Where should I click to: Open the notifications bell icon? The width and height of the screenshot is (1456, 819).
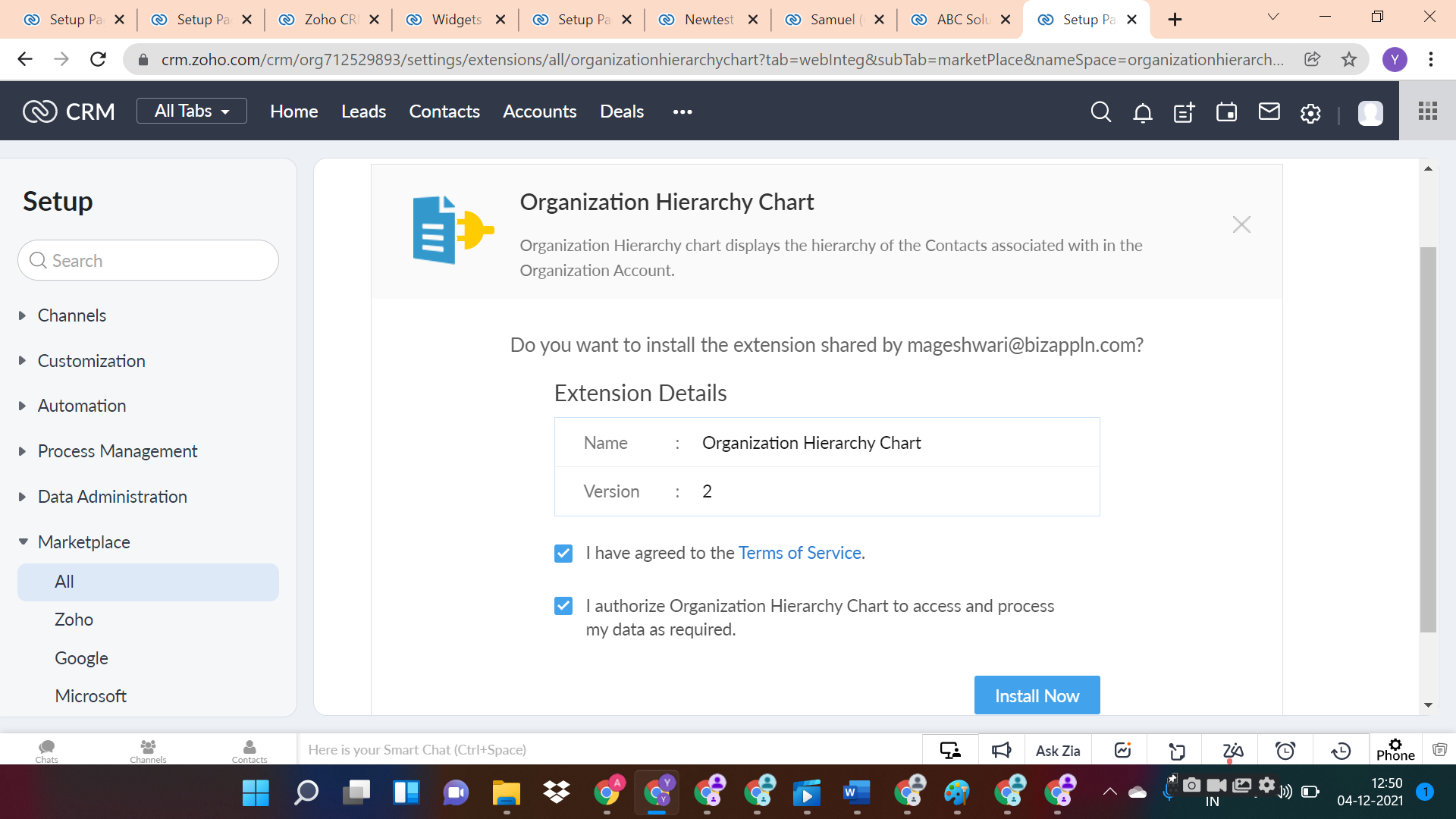(x=1142, y=112)
